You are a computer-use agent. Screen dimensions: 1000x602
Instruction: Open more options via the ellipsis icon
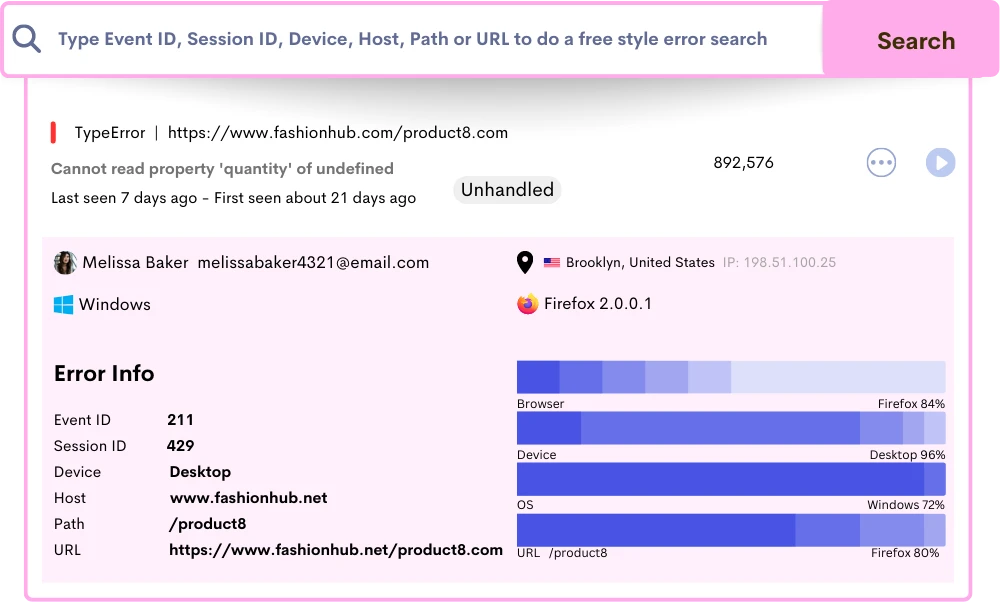pyautogui.click(x=881, y=162)
